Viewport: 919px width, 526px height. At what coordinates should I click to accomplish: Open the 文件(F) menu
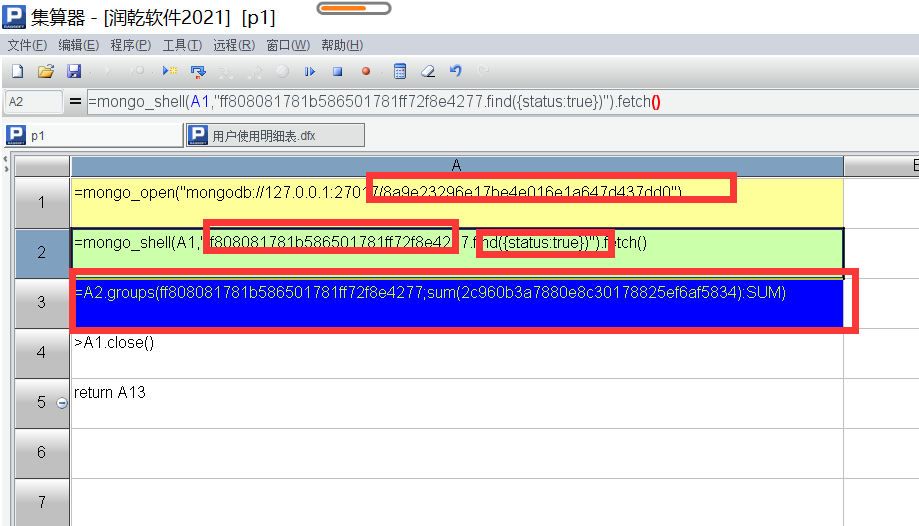click(27, 45)
